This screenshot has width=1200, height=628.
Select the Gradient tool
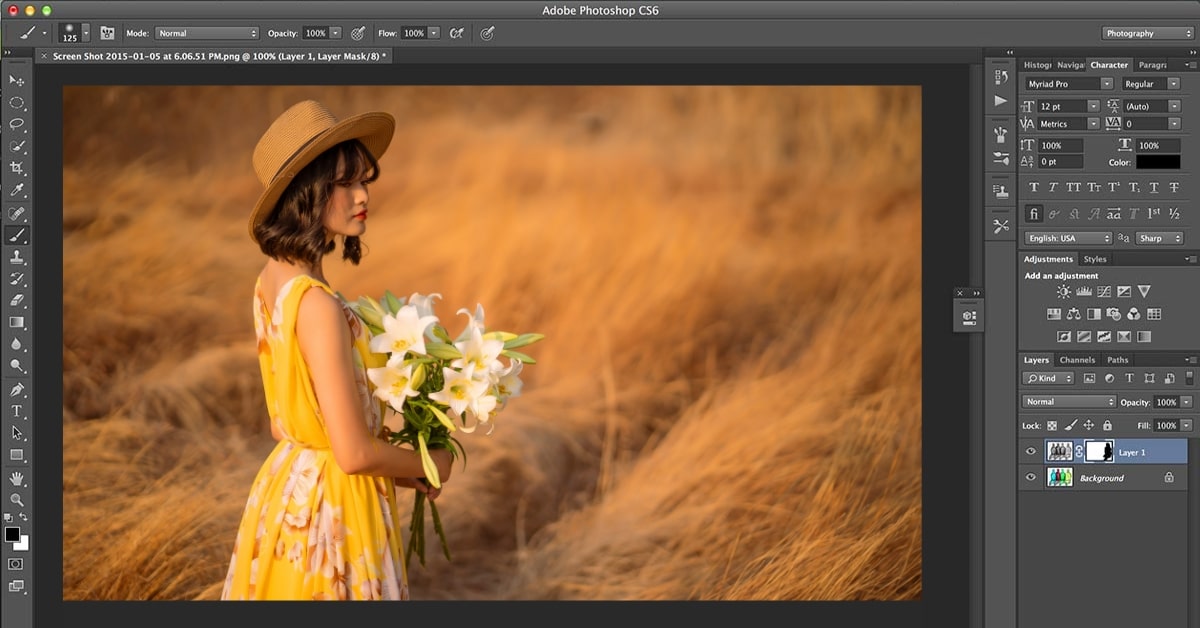17,322
